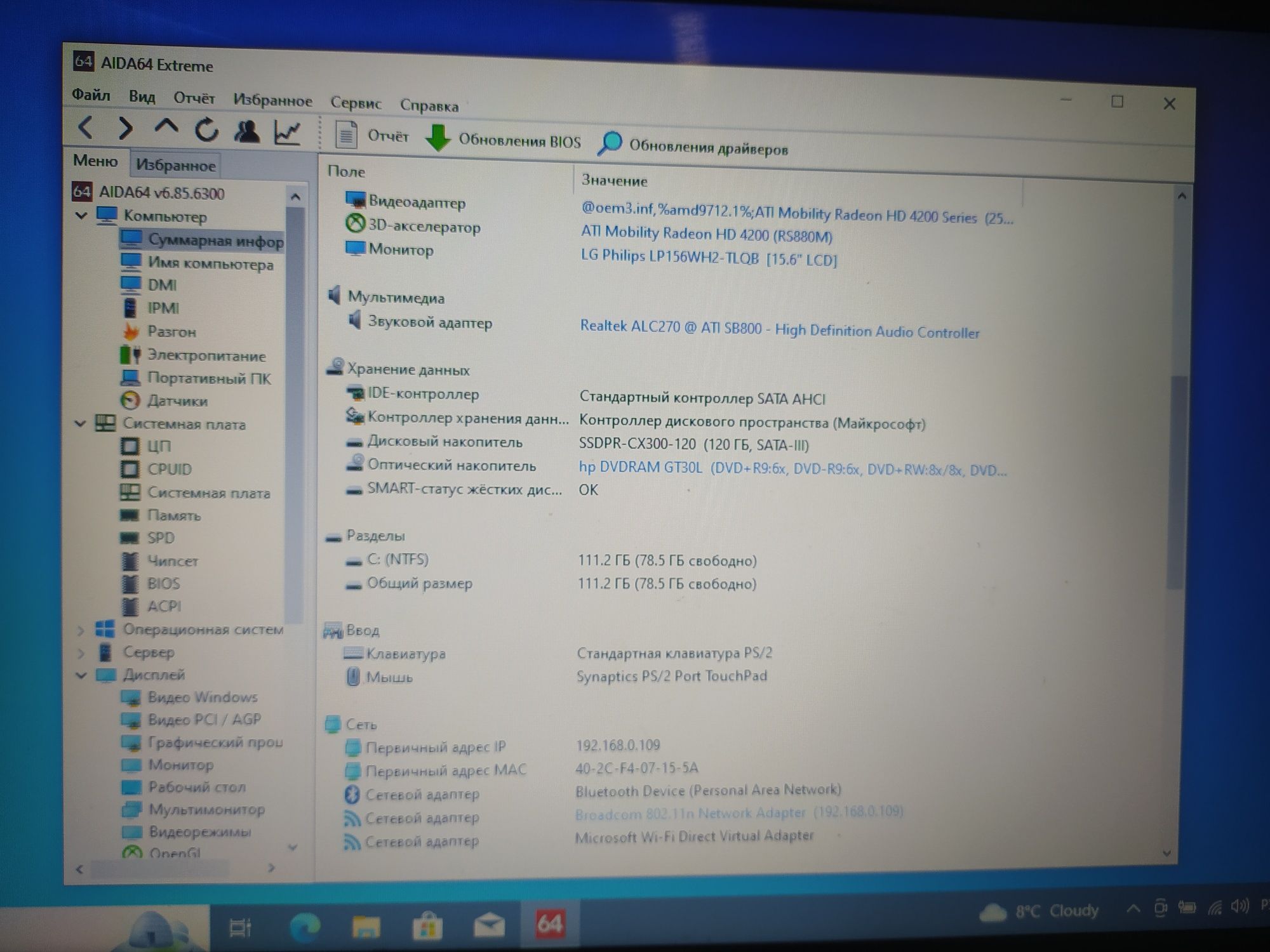Click the main panel scroll down arrow

pyautogui.click(x=1166, y=853)
